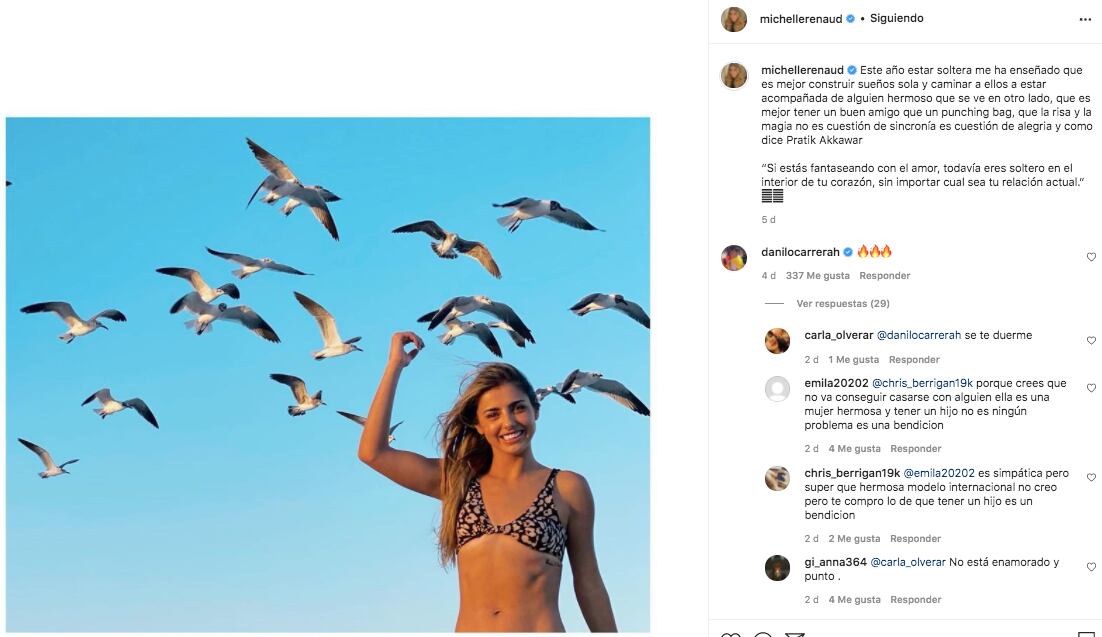Image resolution: width=1102 pixels, height=637 pixels.
Task: Open the @emila20202 mention link
Action: (940, 473)
